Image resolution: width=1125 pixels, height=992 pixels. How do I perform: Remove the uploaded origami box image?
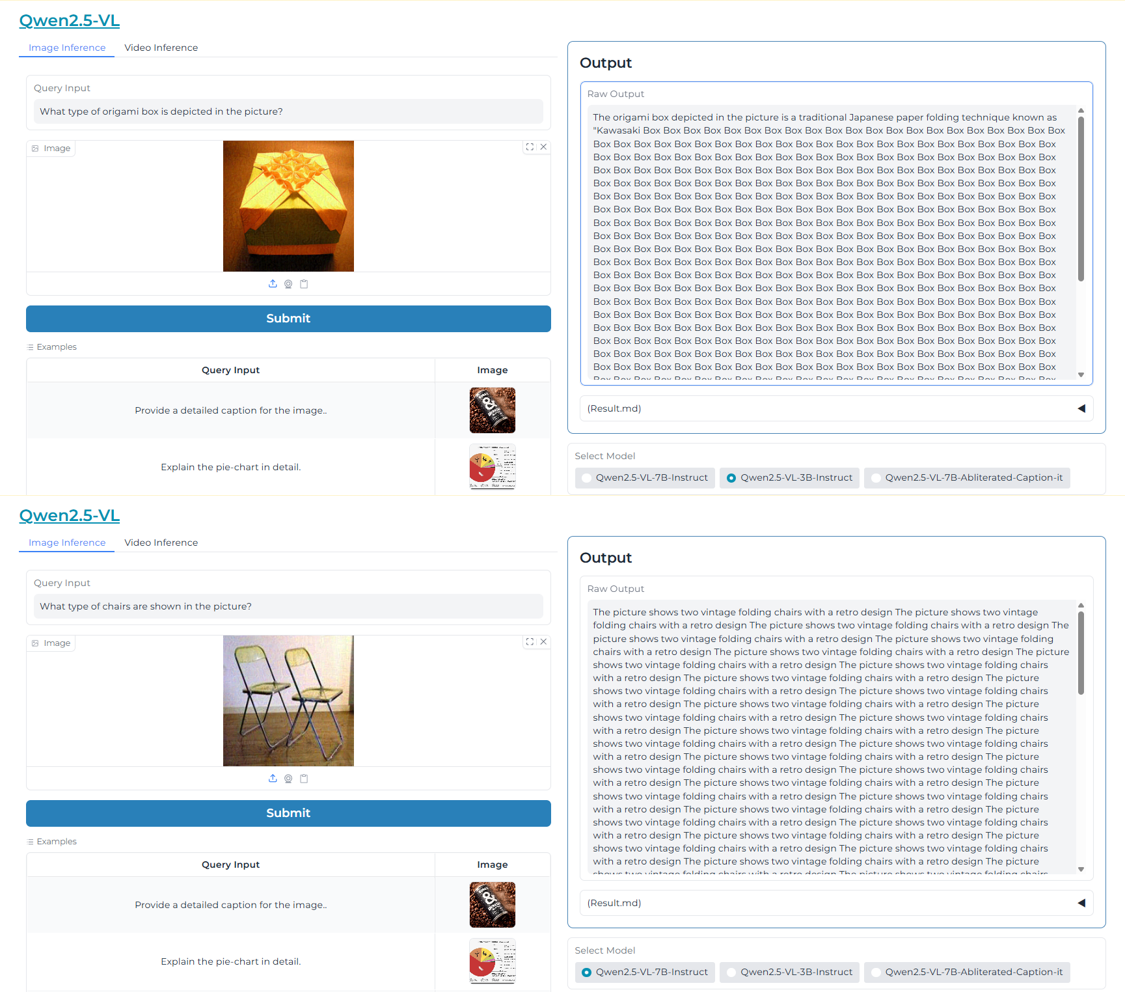click(x=544, y=147)
